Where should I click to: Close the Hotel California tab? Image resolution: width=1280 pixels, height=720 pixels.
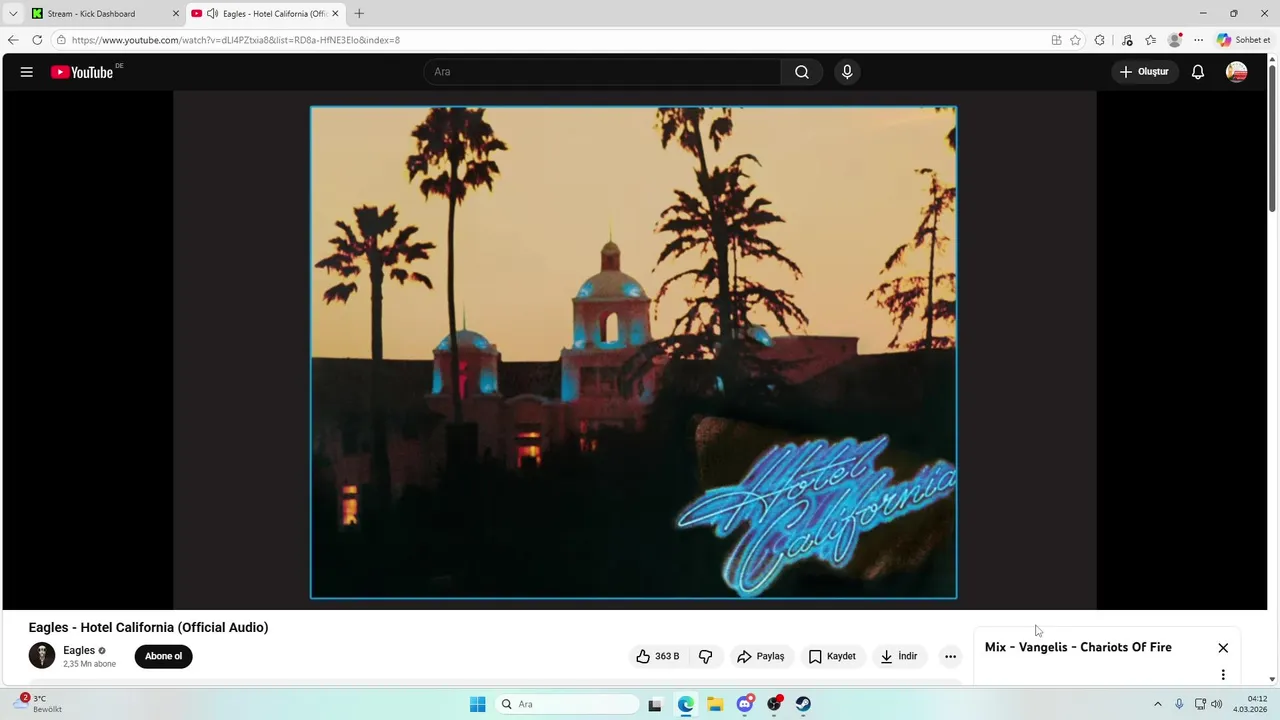tap(335, 14)
